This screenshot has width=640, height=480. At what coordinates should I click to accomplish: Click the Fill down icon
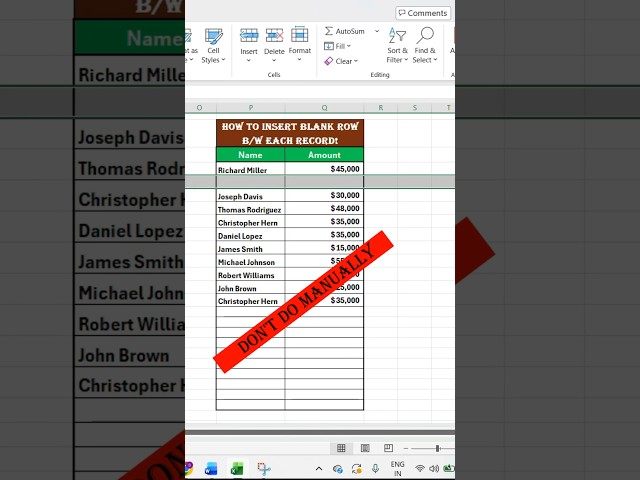(x=329, y=46)
